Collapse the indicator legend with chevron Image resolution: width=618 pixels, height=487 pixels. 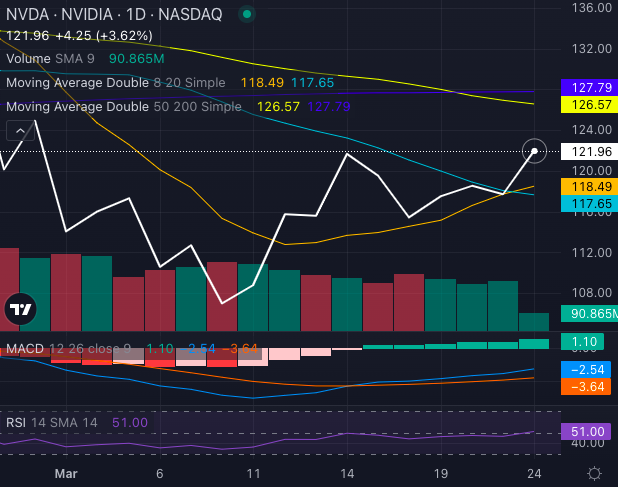pos(19,130)
